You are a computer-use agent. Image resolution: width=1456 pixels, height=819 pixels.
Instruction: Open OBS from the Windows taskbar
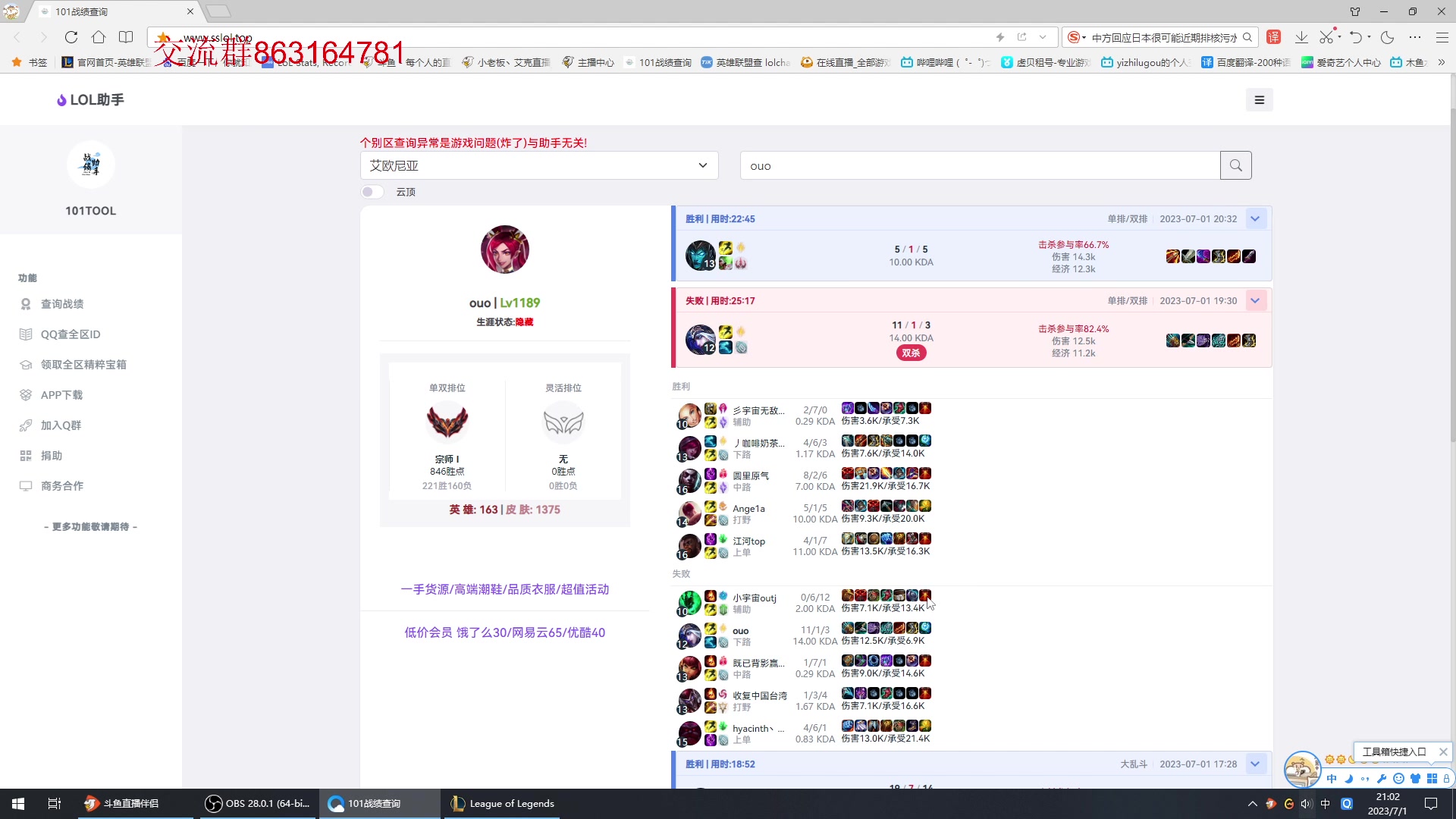click(259, 803)
